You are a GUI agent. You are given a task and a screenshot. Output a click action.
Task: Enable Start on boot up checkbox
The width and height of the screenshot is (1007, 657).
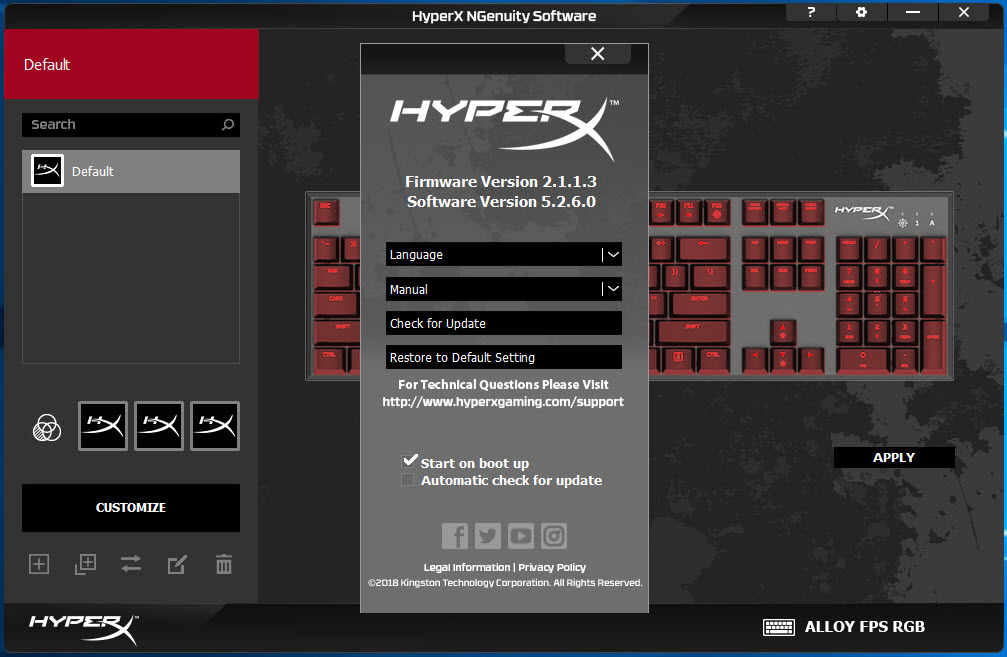pyautogui.click(x=409, y=461)
